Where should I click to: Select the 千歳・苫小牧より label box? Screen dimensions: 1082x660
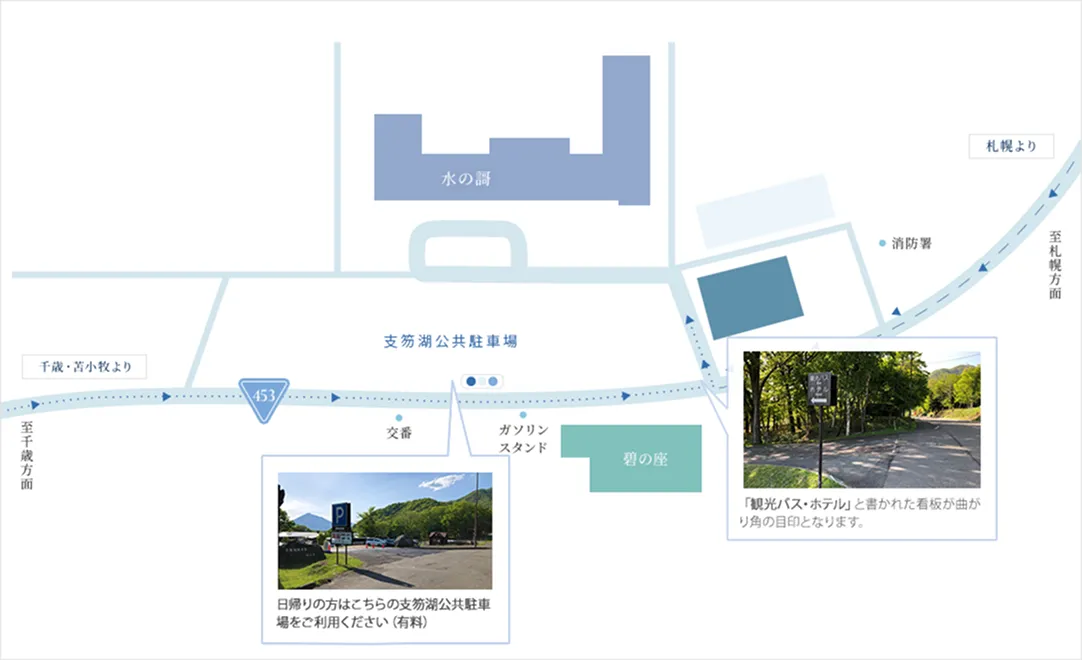84,367
